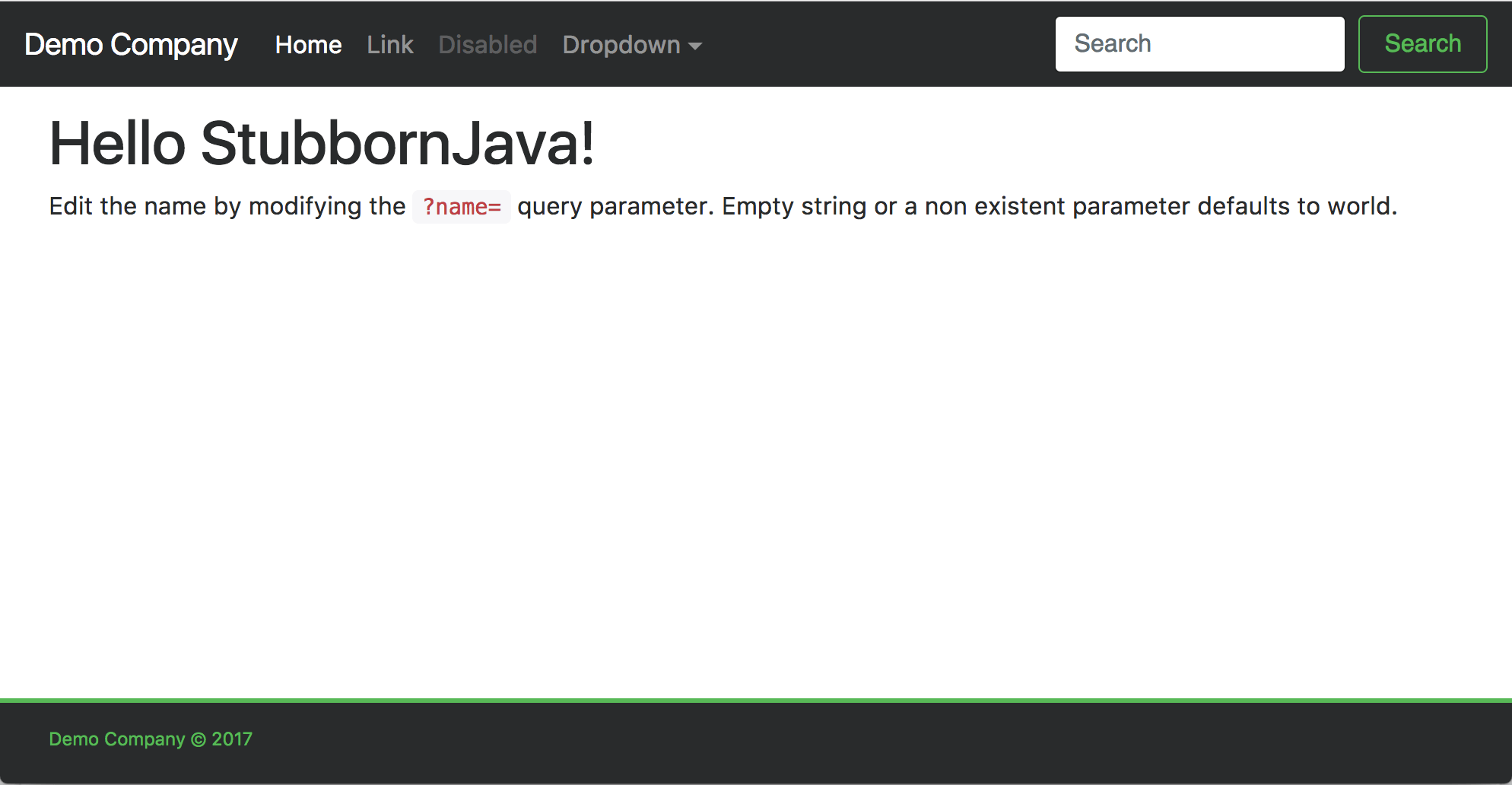Click the words "Edit the name"

pyautogui.click(x=127, y=206)
